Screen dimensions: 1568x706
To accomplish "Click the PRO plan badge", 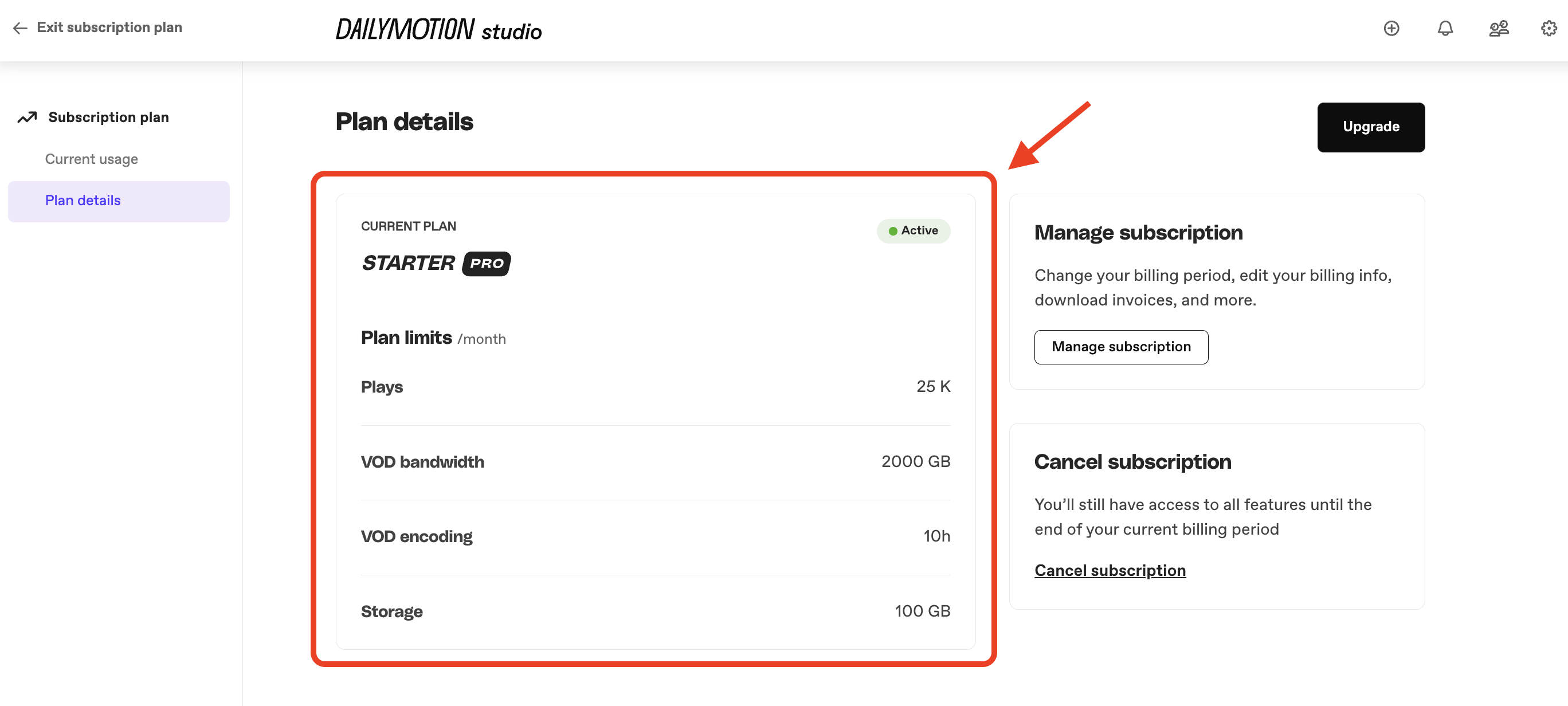I will tap(487, 264).
